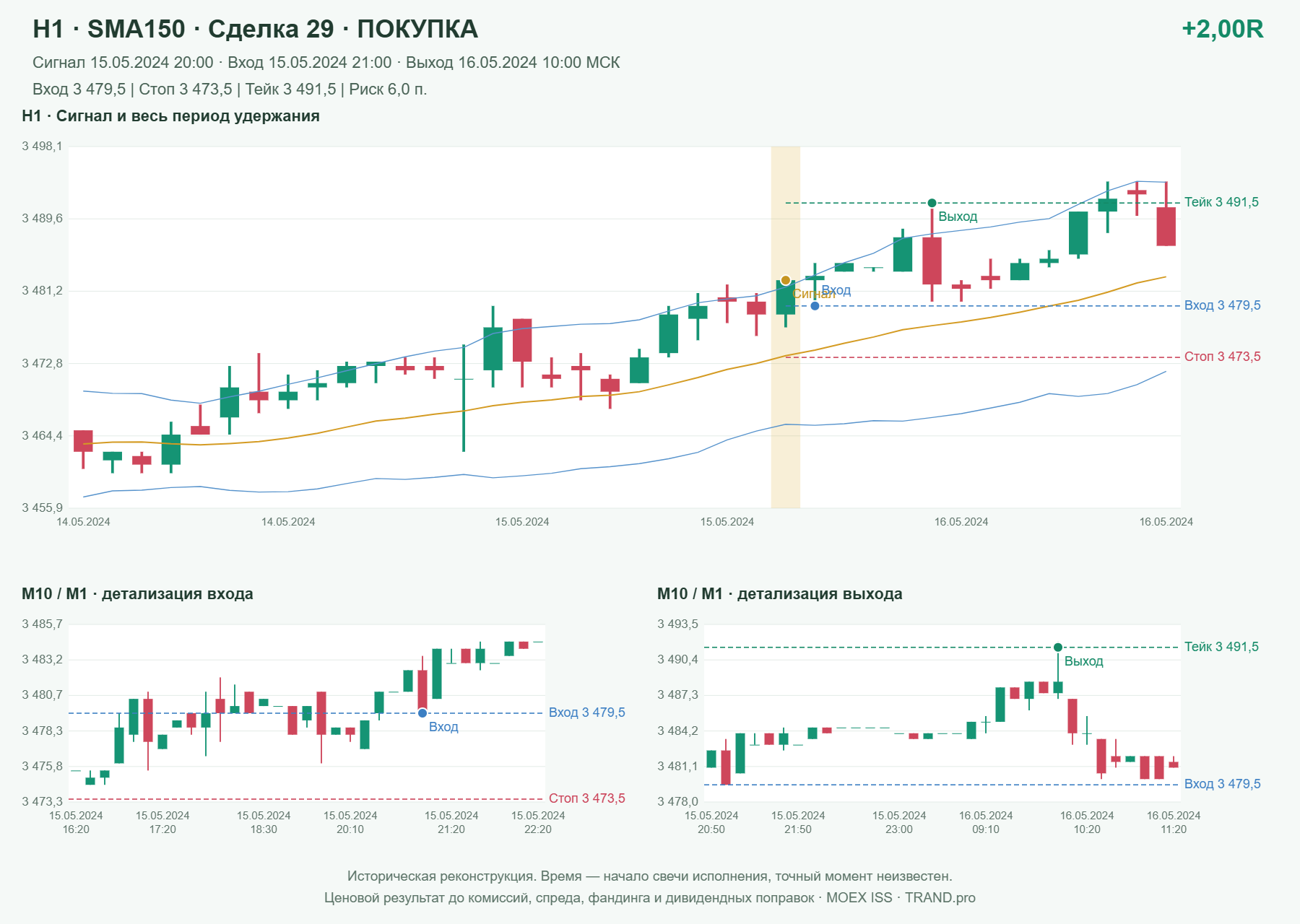This screenshot has width=1300, height=924.
Task: Click the y-axis value '3 455,9' on H1 chart
Action: pos(42,508)
